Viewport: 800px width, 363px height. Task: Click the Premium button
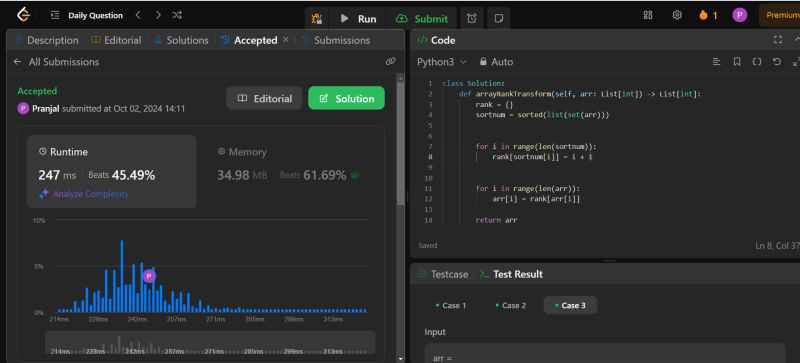pos(781,15)
